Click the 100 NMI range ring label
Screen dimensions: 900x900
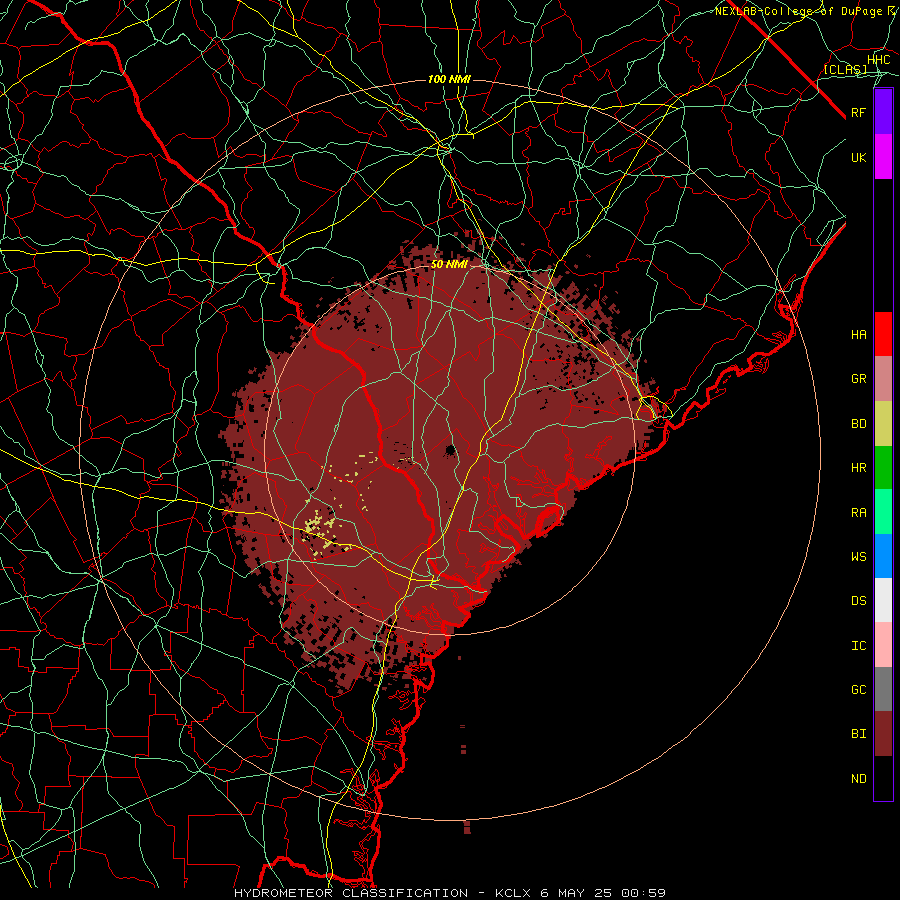449,79
